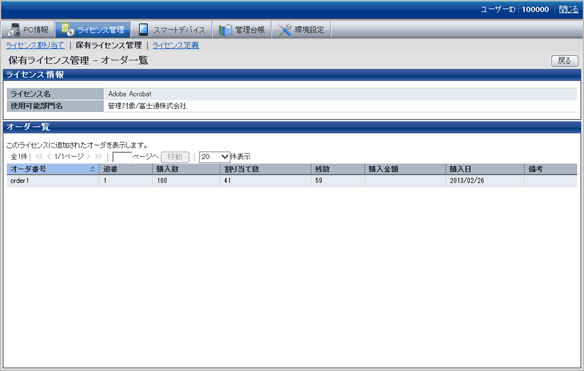This screenshot has width=584, height=371.
Task: Open the PC情報 tab
Action: [28, 29]
